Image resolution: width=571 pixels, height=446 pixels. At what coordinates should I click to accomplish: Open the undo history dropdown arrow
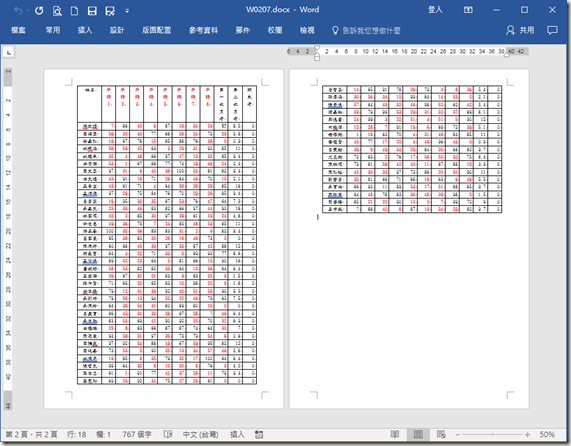(28, 11)
